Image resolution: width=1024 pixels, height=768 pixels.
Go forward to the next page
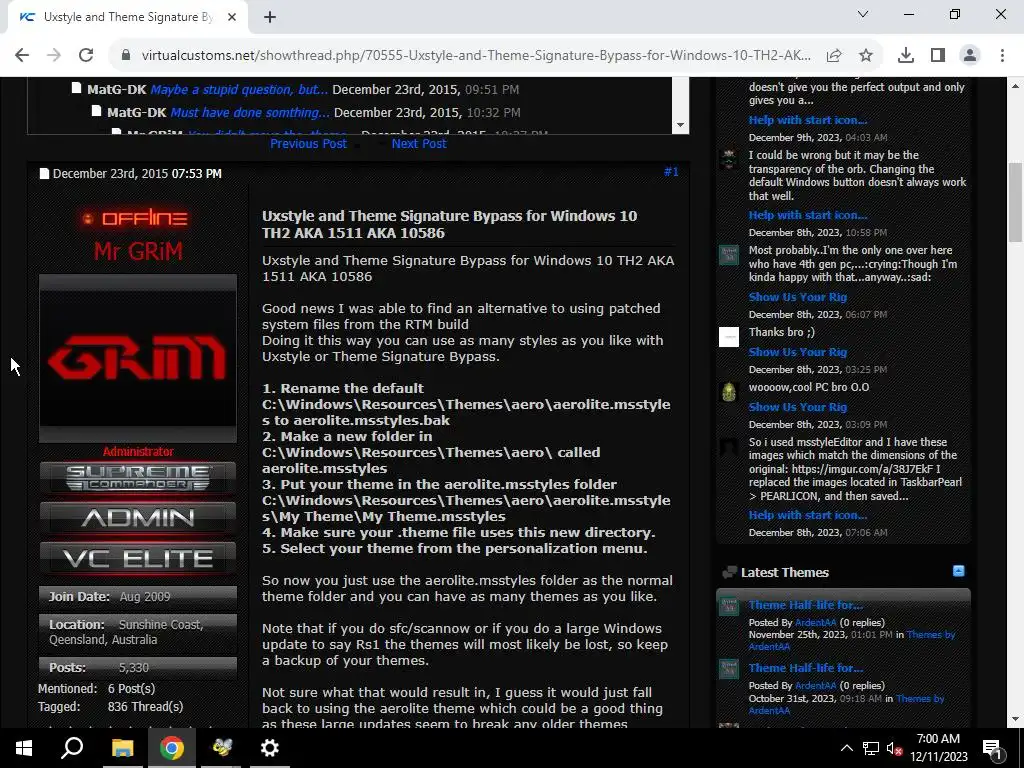(54, 56)
